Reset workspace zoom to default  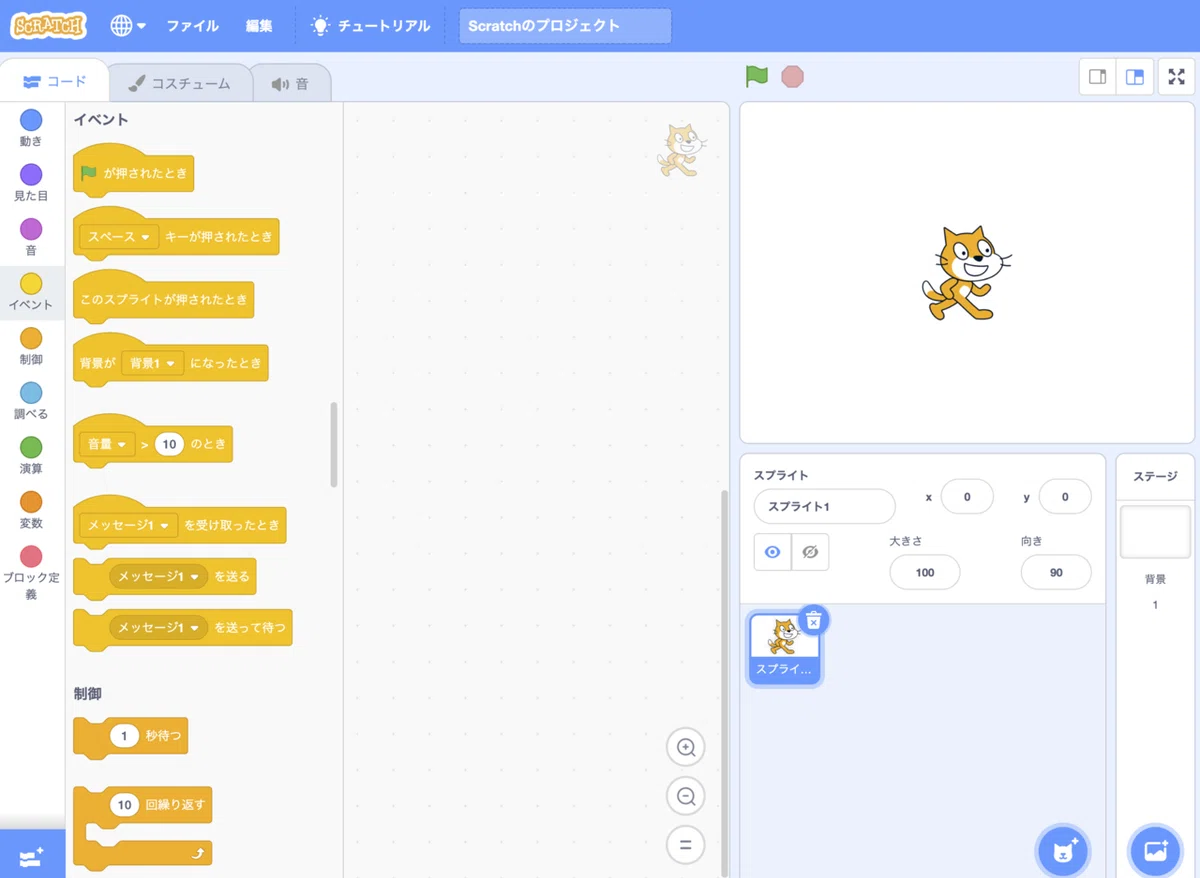click(686, 844)
